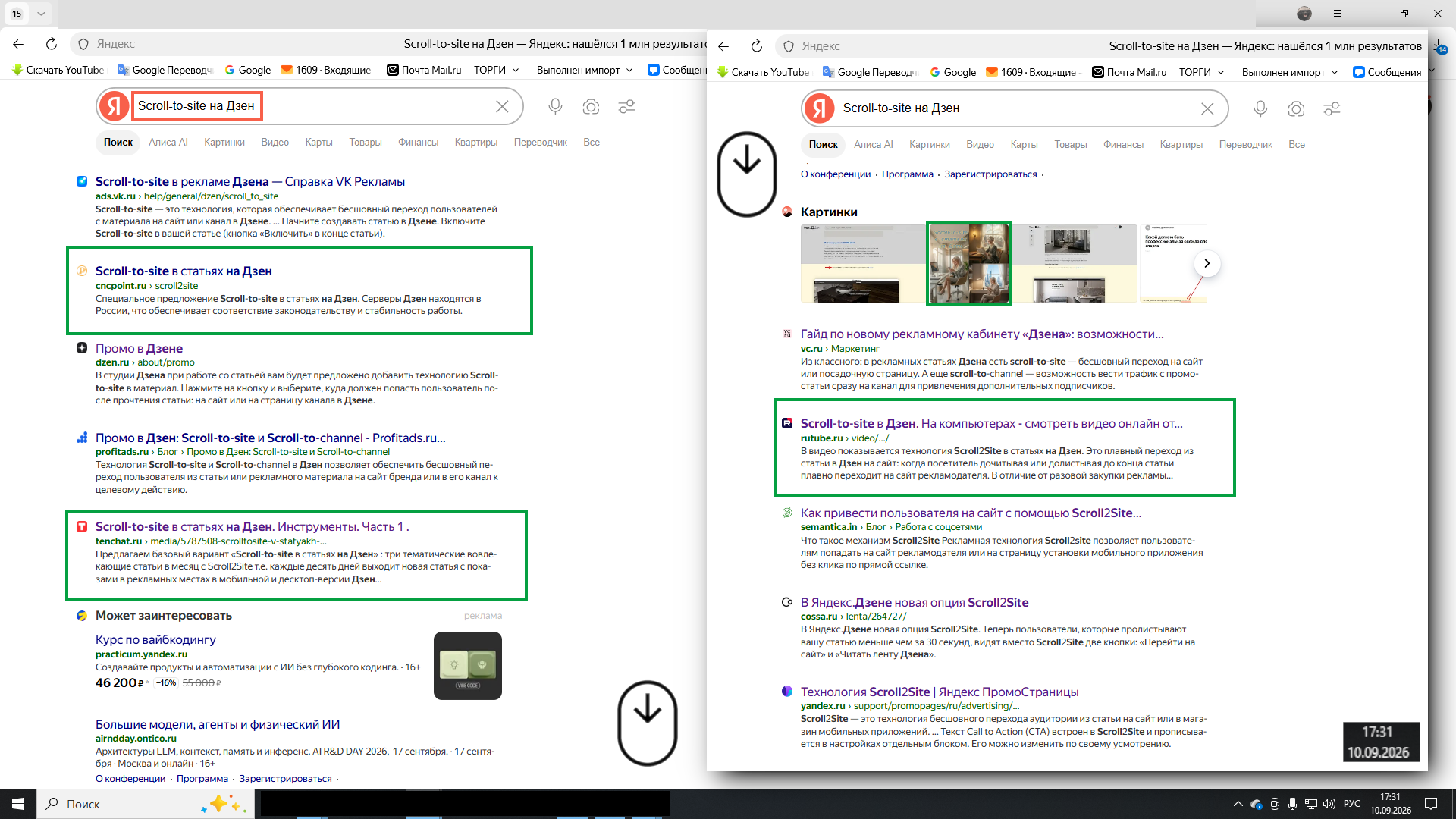The width and height of the screenshot is (1456, 819).
Task: Open Алиса AI tab in right window
Action: point(873,145)
